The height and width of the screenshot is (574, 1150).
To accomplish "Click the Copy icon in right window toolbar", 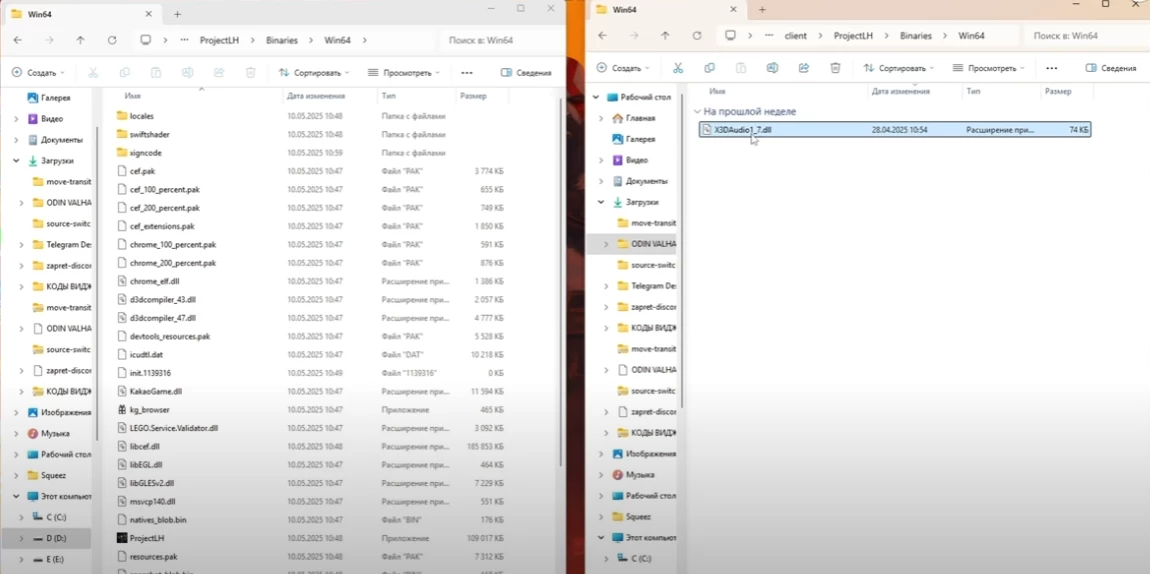I will tap(709, 68).
